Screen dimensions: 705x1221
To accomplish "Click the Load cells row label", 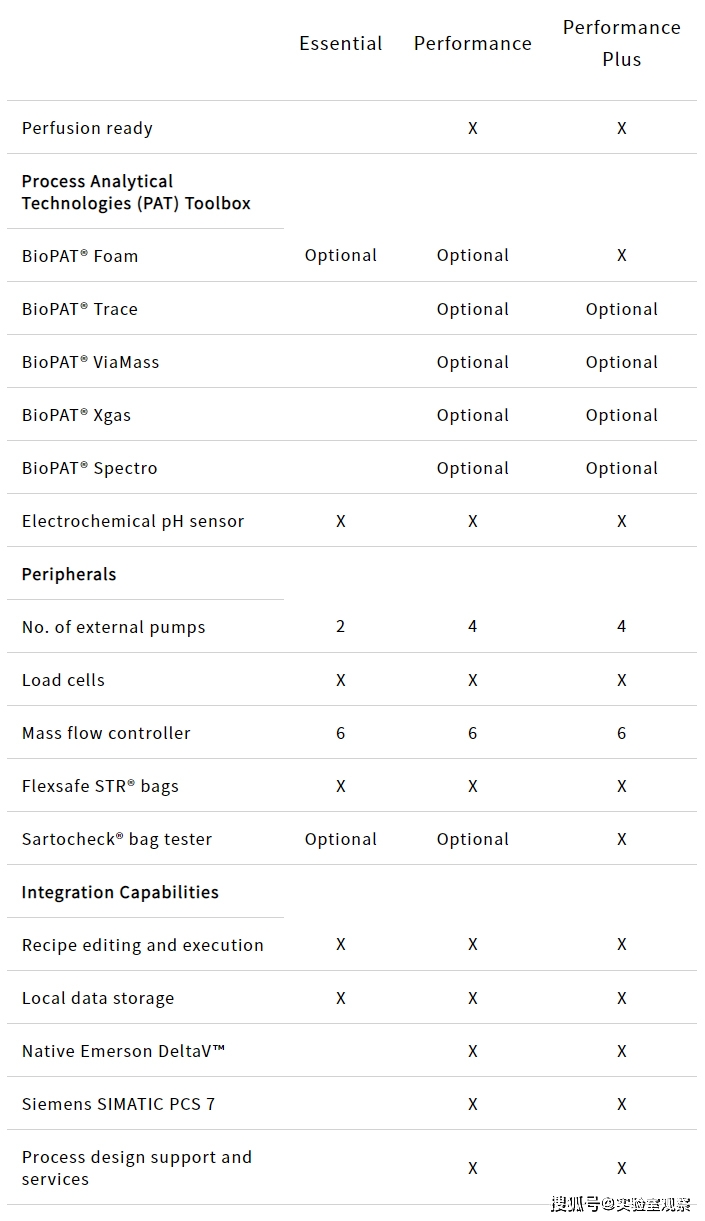I will click(x=63, y=680).
